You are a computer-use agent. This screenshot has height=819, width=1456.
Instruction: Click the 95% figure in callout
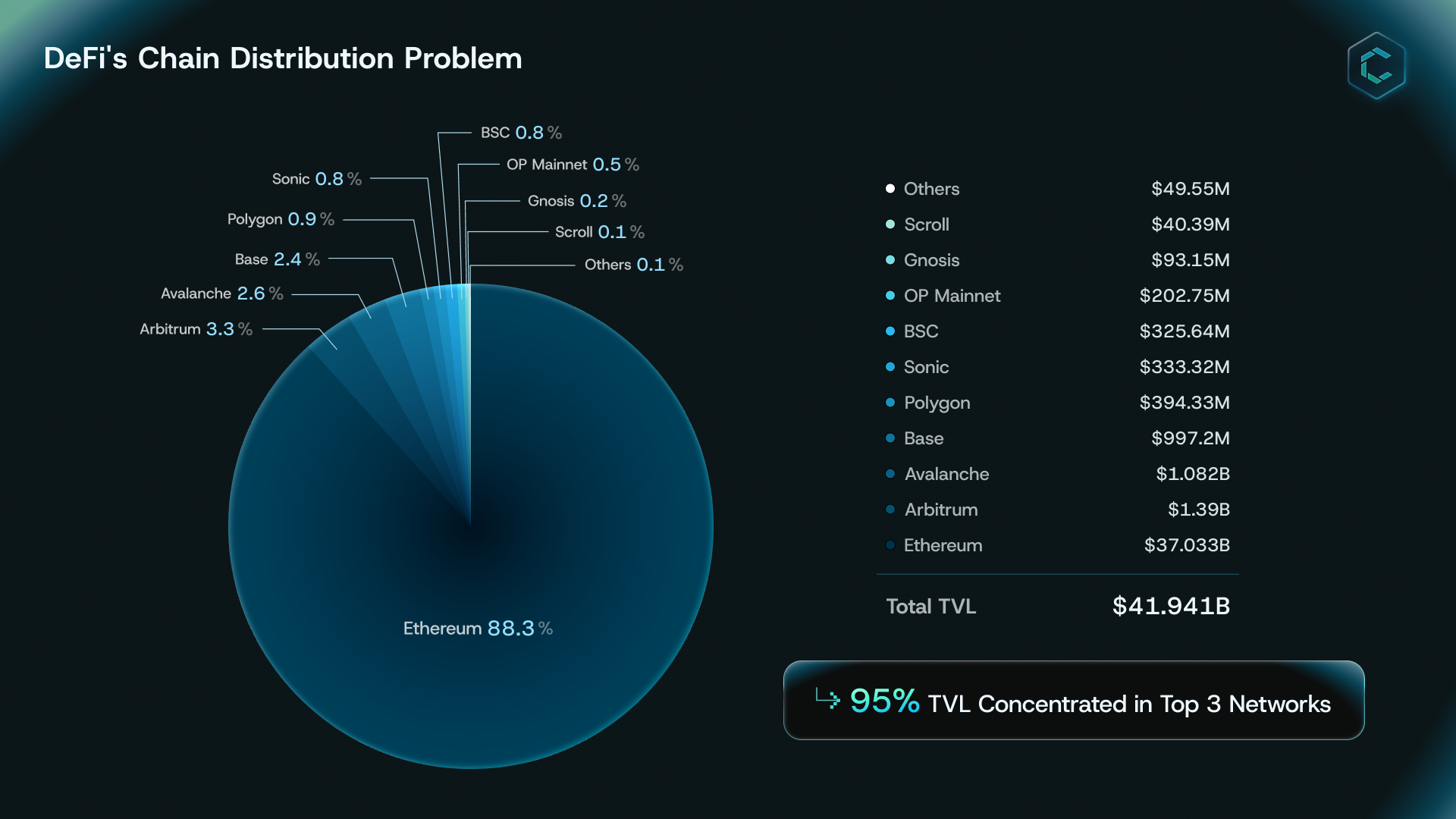point(885,701)
